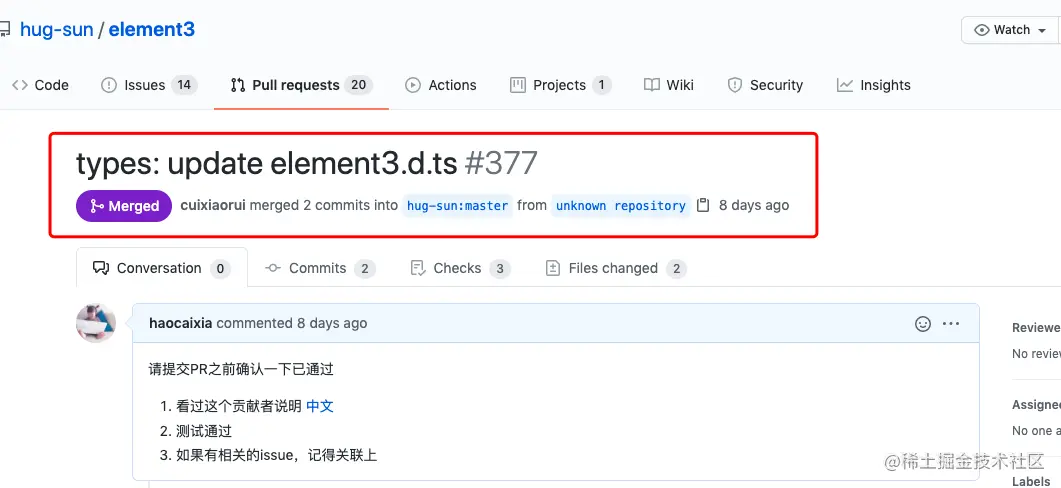1061x488 pixels.
Task: Add a reaction with the smiley icon
Action: tap(923, 324)
